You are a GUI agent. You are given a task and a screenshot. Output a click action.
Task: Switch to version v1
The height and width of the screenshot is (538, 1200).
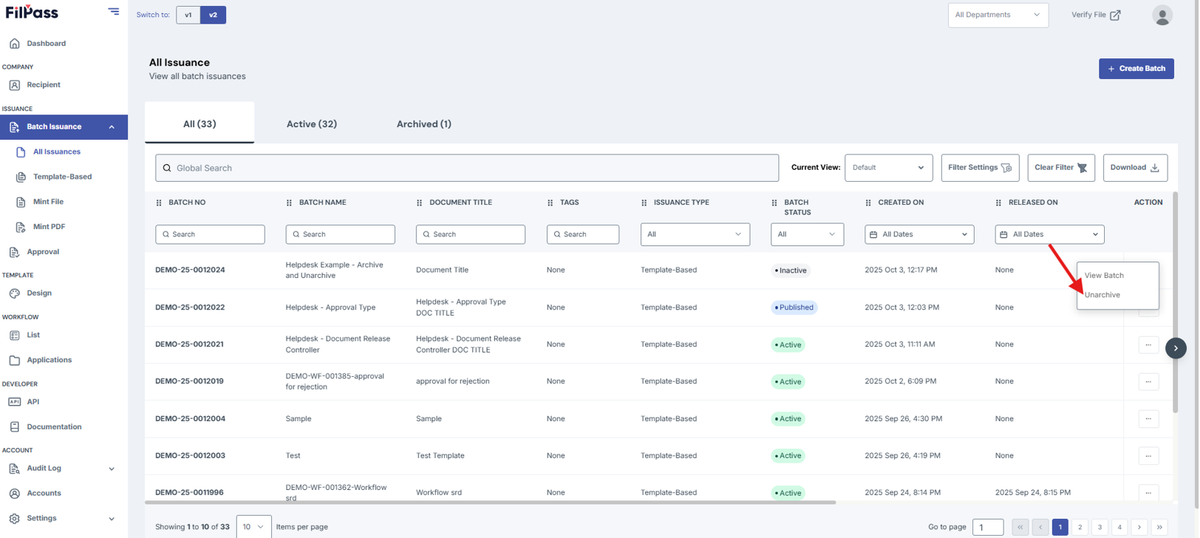(188, 15)
